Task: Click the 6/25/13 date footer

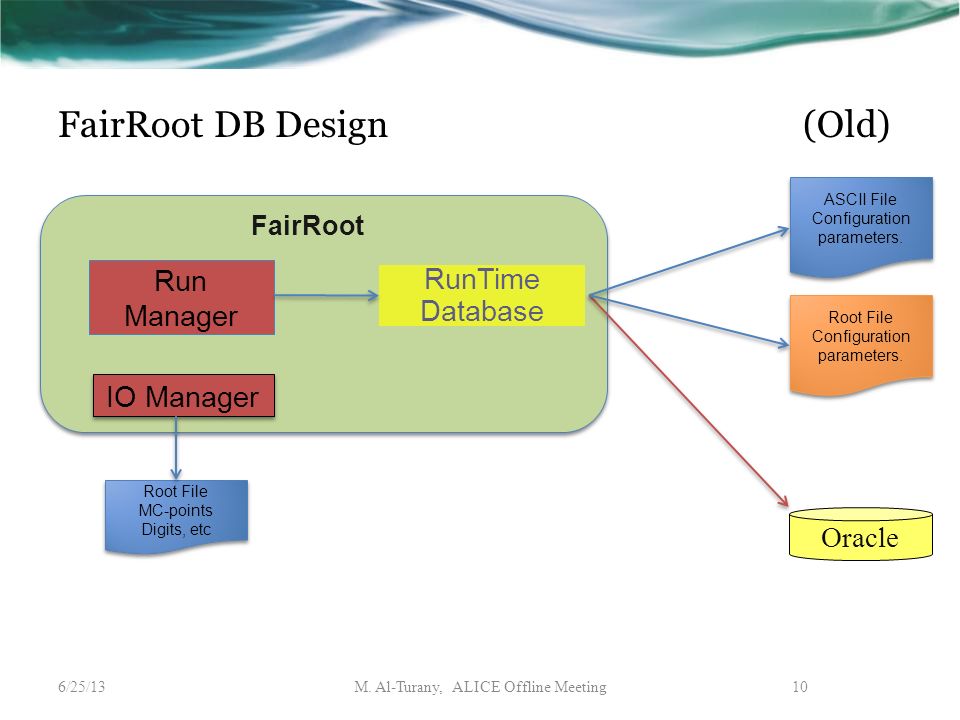Action: click(x=81, y=687)
